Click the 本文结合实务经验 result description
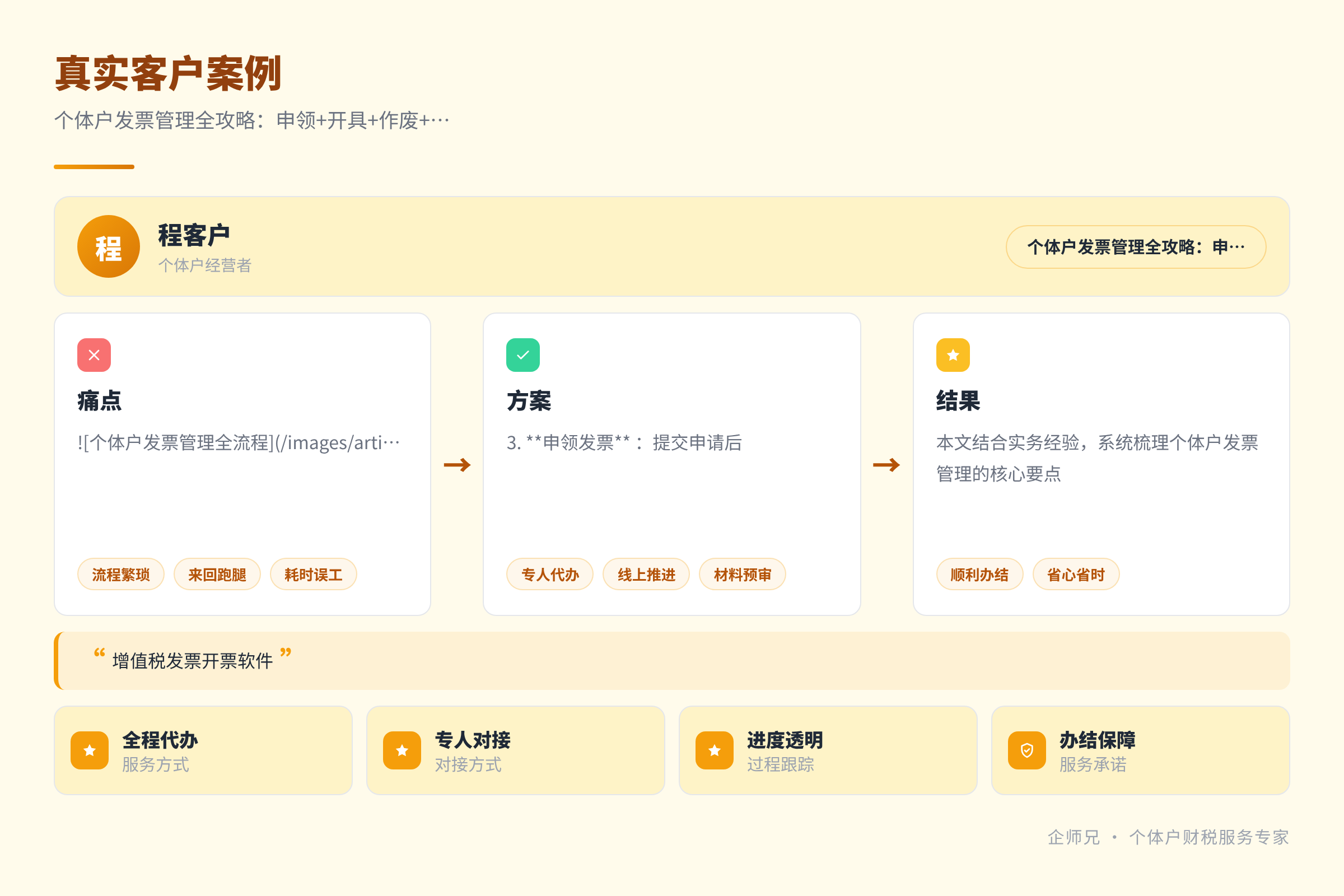1344x896 pixels. [x=1097, y=458]
